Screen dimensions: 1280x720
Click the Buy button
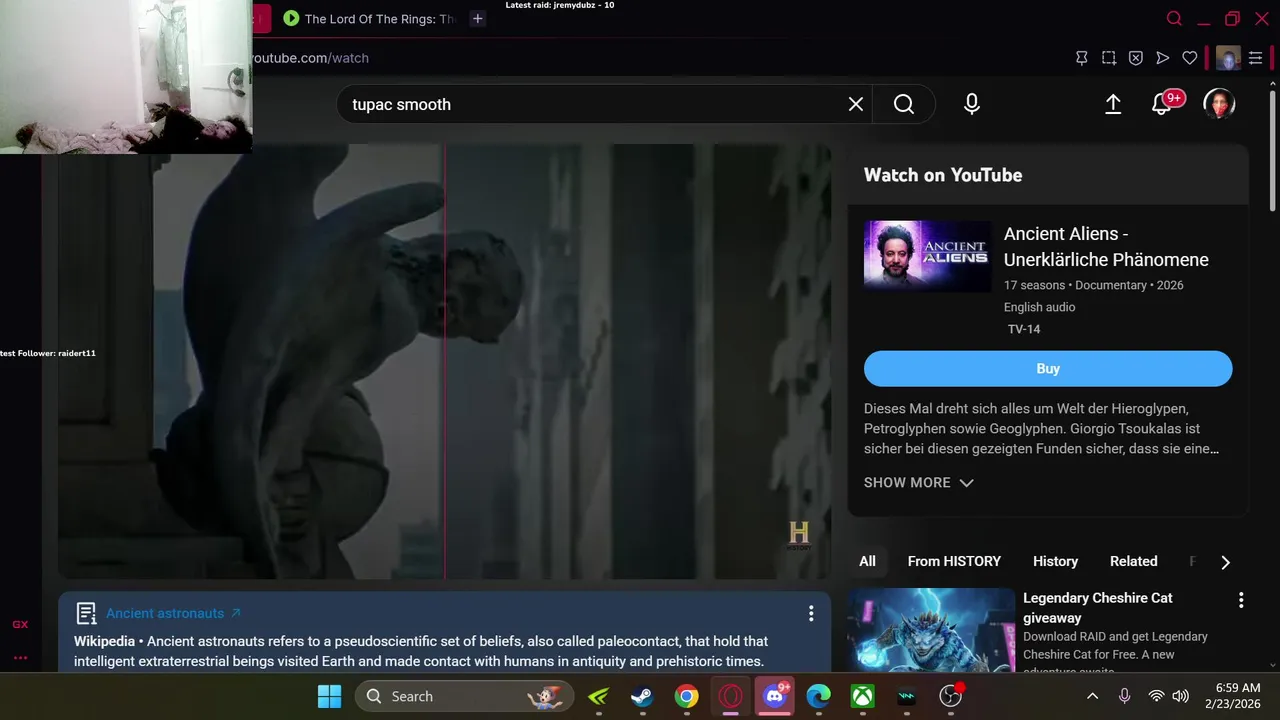tap(1048, 369)
